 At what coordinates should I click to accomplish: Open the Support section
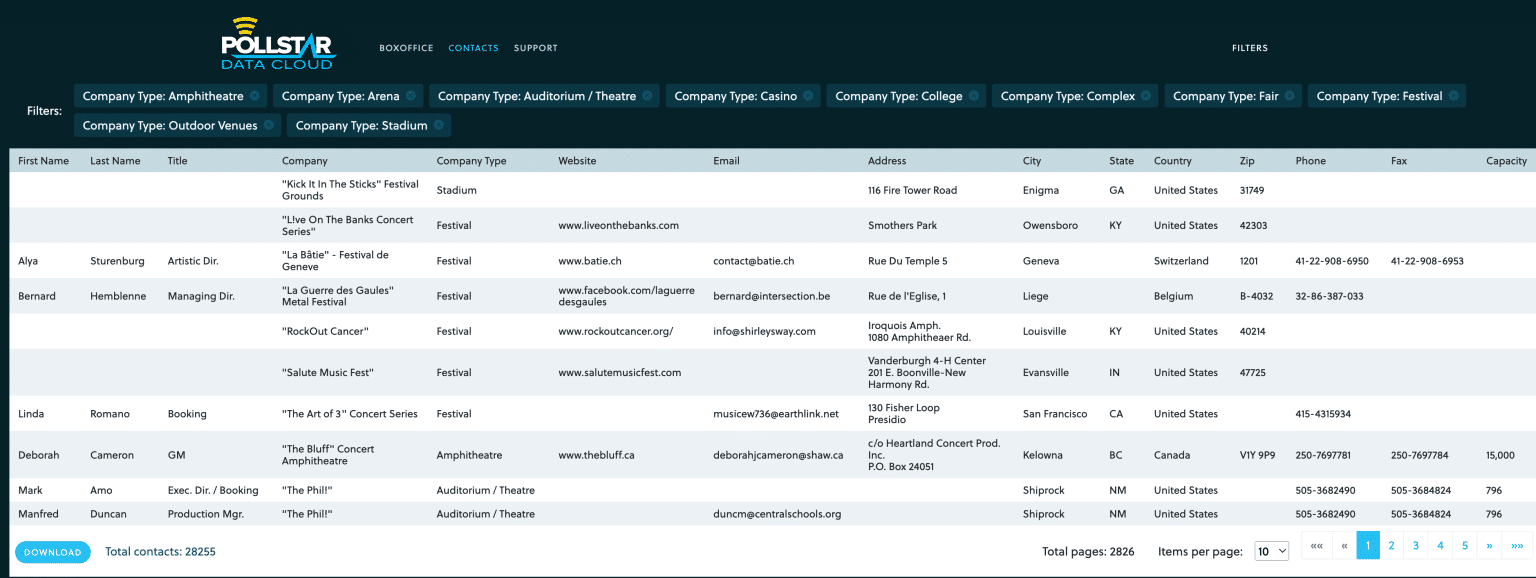(x=535, y=47)
